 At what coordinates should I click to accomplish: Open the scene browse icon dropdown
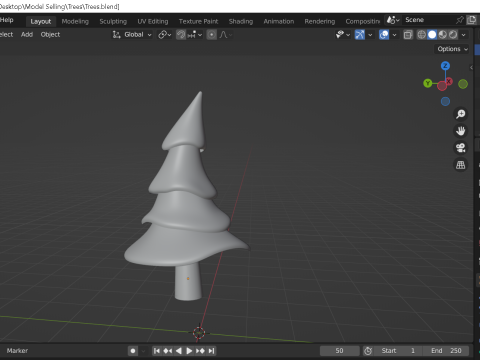coord(393,20)
